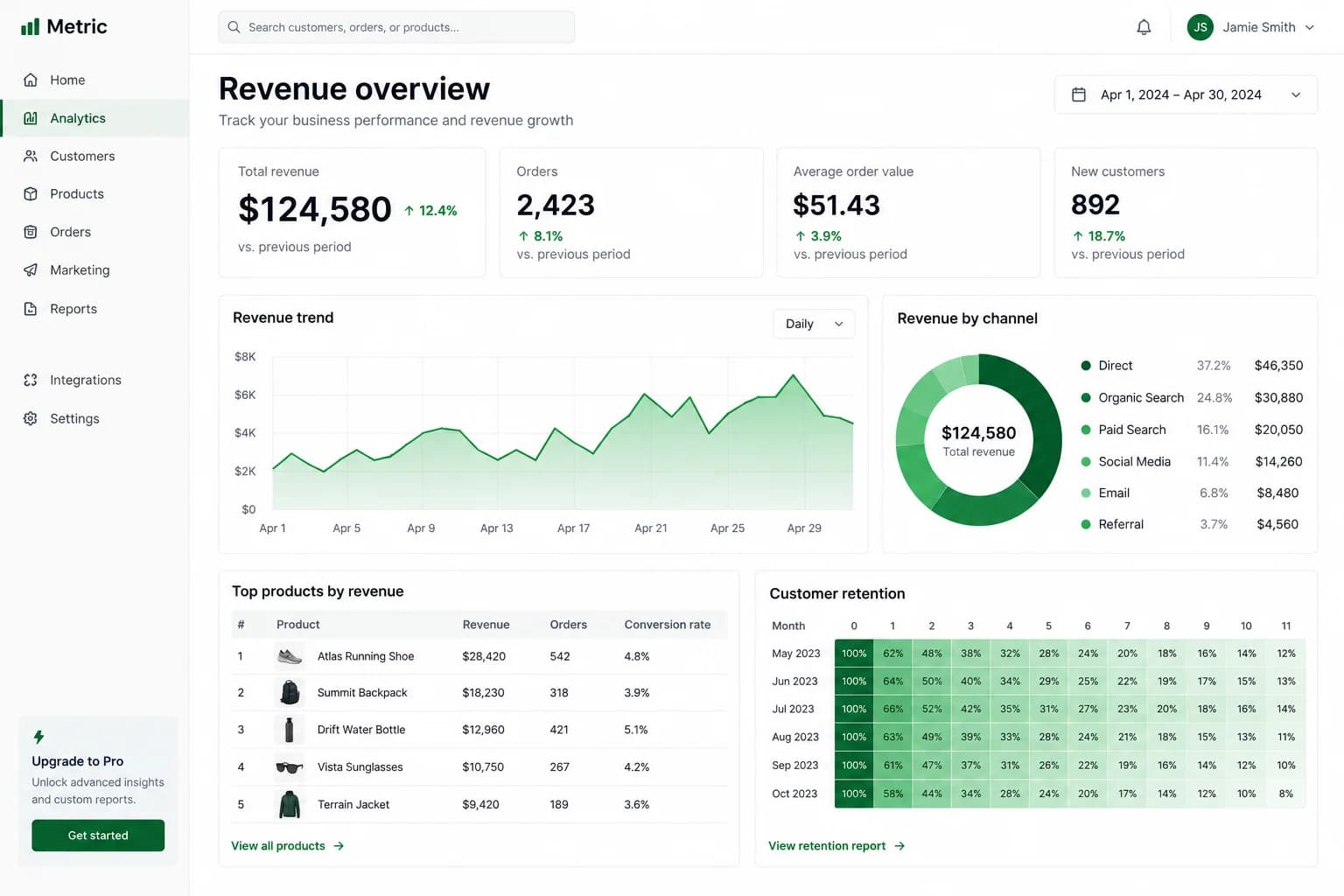Click the May 2023 retention row label
This screenshot has height=896, width=1344.
(796, 654)
